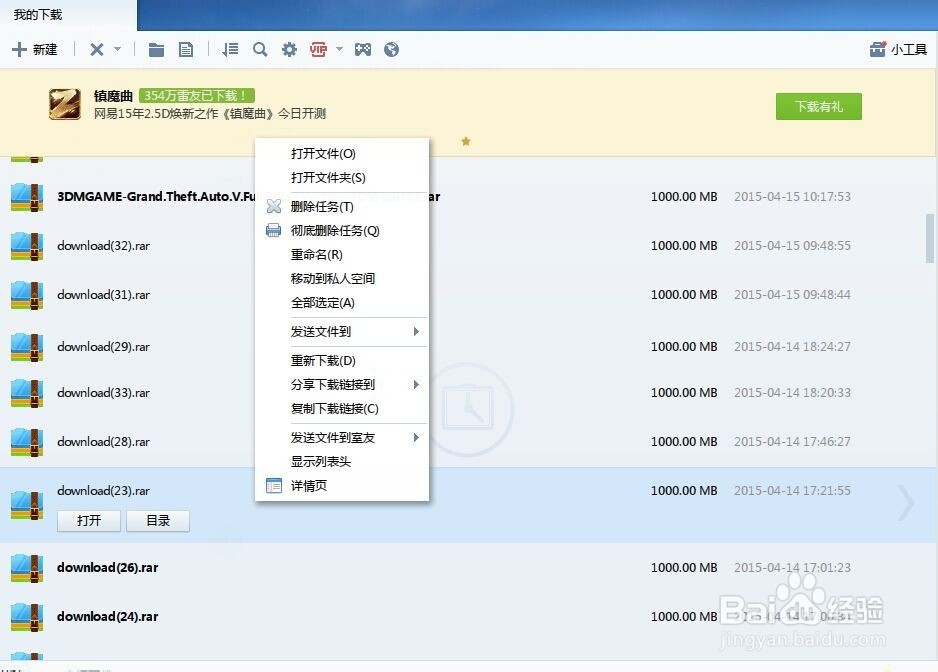Click the 打开 button under download(23).rar
938x672 pixels.
pos(89,521)
